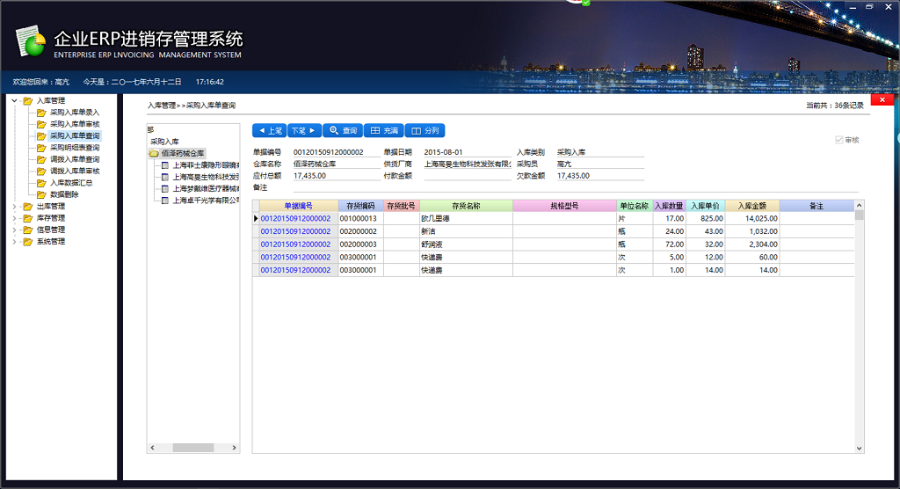Collapse the 入库管理 tree node
The height and width of the screenshot is (489, 900).
coord(14,101)
